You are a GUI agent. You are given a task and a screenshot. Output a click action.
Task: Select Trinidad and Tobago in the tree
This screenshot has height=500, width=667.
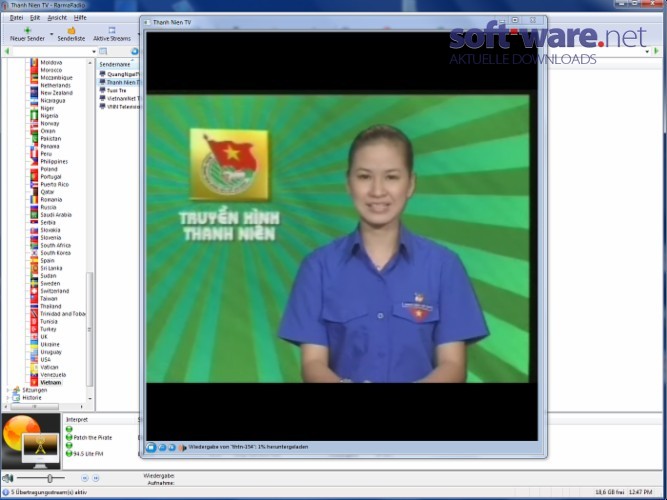coord(63,314)
